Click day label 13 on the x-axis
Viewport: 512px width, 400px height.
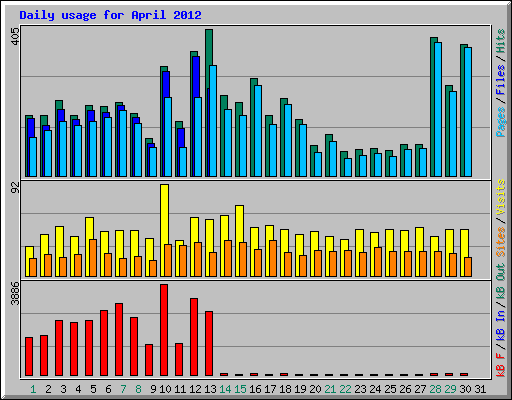click(210, 389)
